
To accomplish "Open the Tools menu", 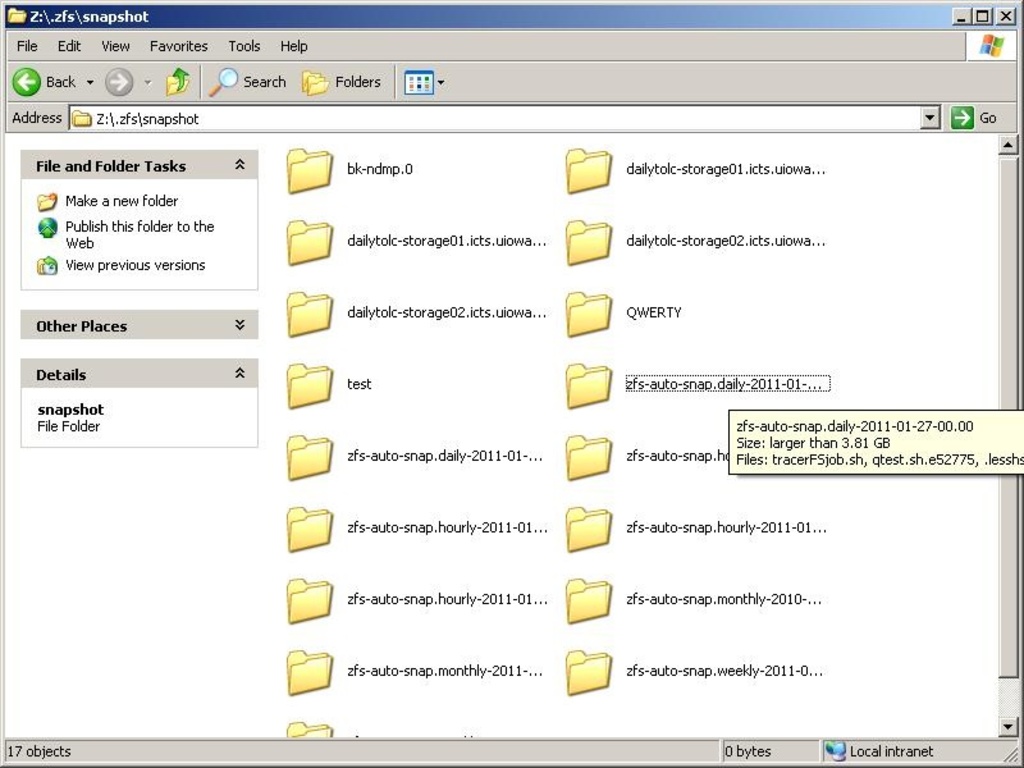I will 244,46.
